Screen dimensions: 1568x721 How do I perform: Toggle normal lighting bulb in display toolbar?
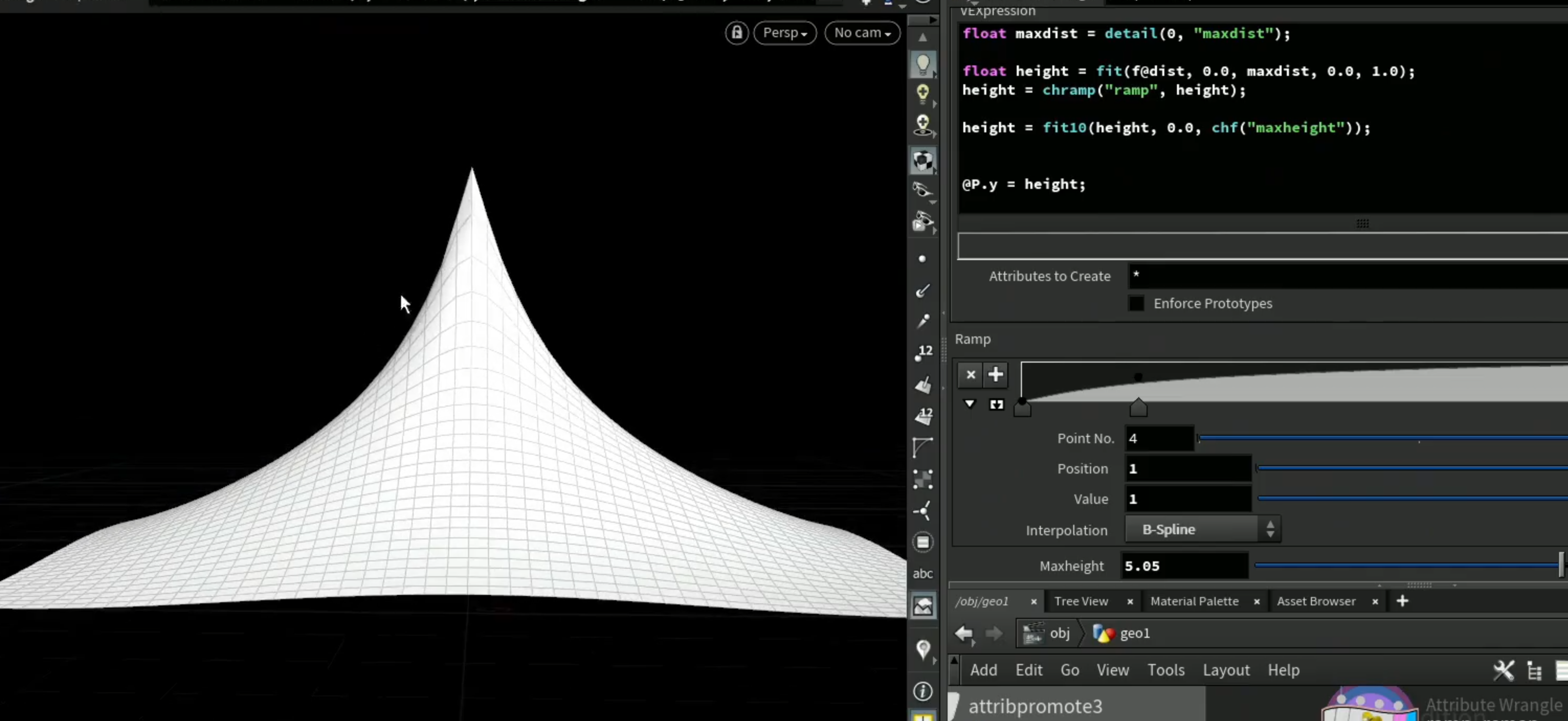pos(923,64)
